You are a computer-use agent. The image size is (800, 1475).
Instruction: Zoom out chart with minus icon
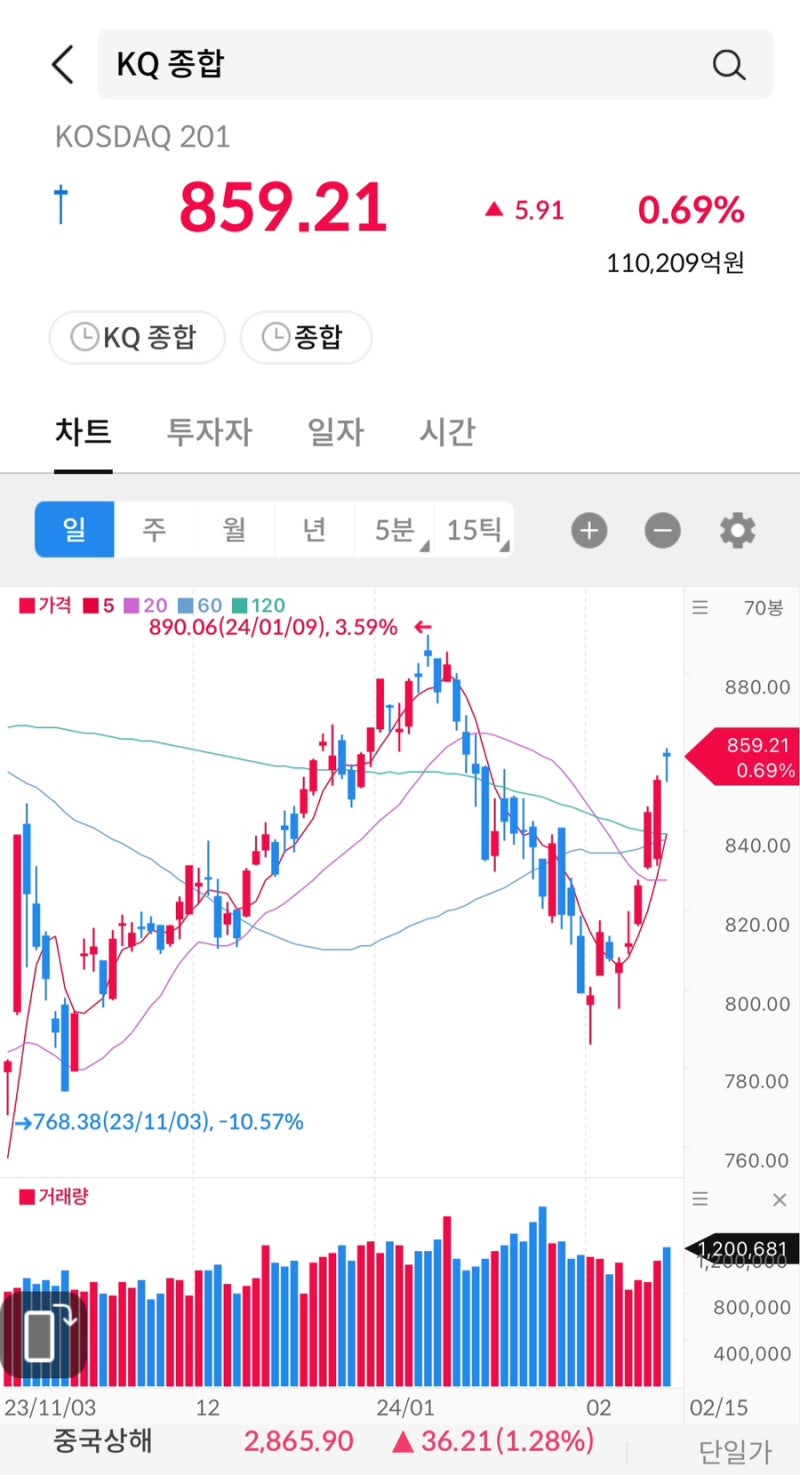click(662, 530)
